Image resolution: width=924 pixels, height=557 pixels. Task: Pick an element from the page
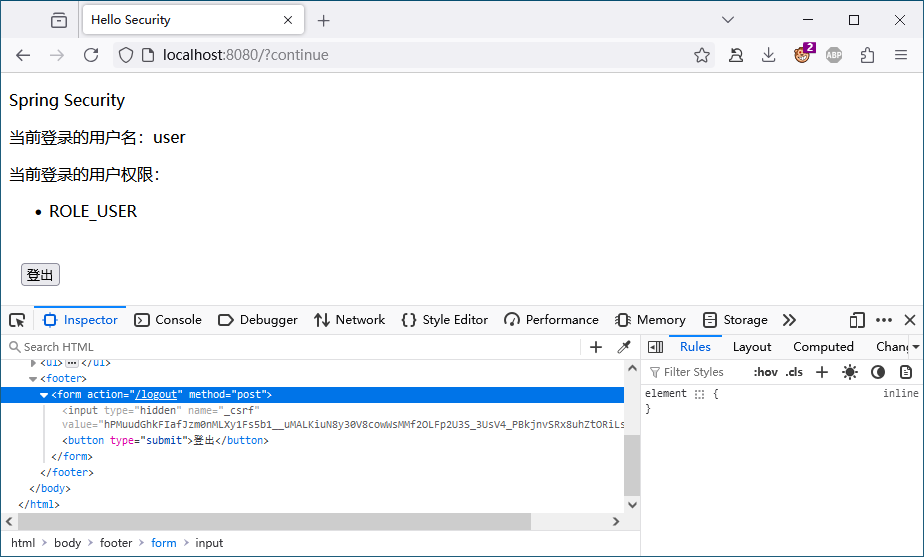coord(17,320)
